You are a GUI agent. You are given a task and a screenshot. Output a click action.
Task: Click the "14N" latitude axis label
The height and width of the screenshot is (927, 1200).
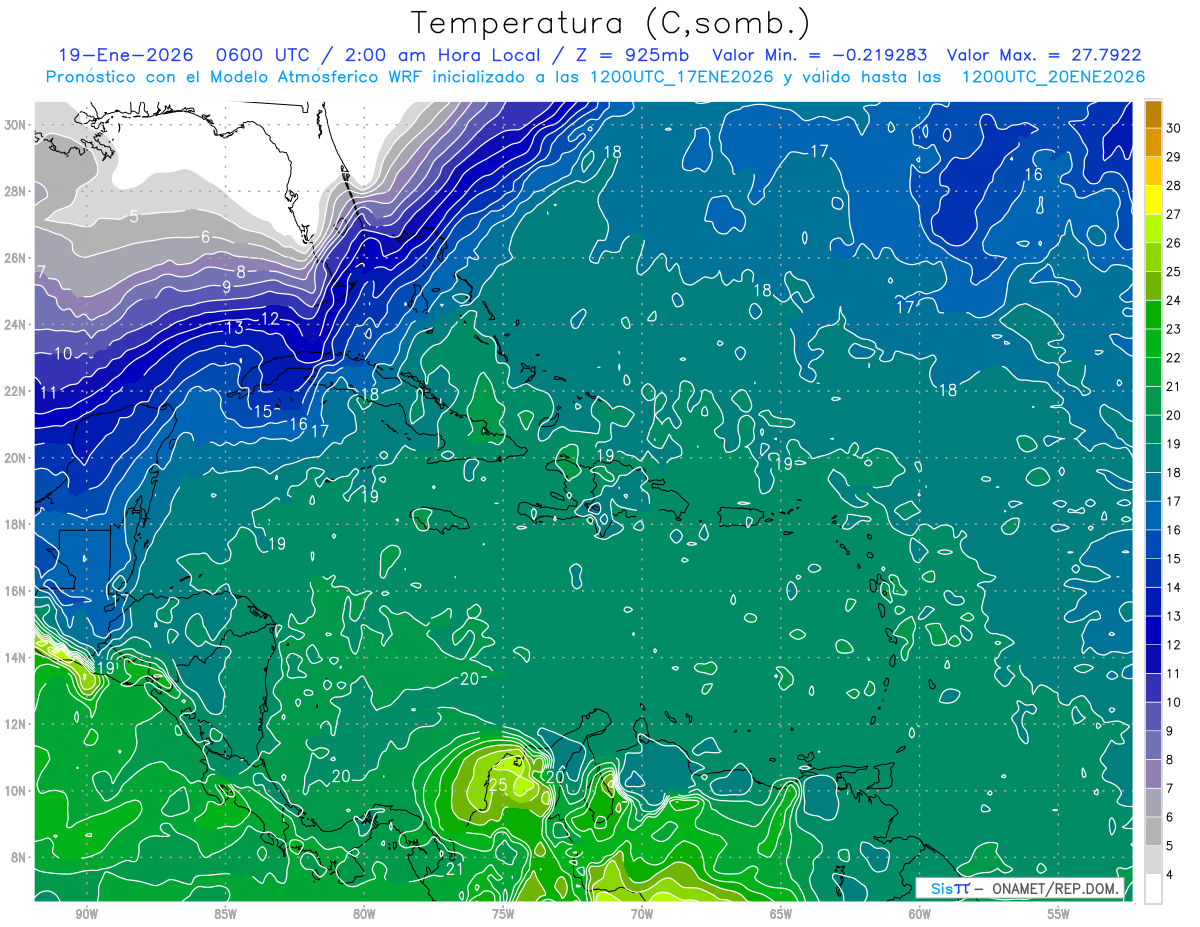[x=16, y=658]
